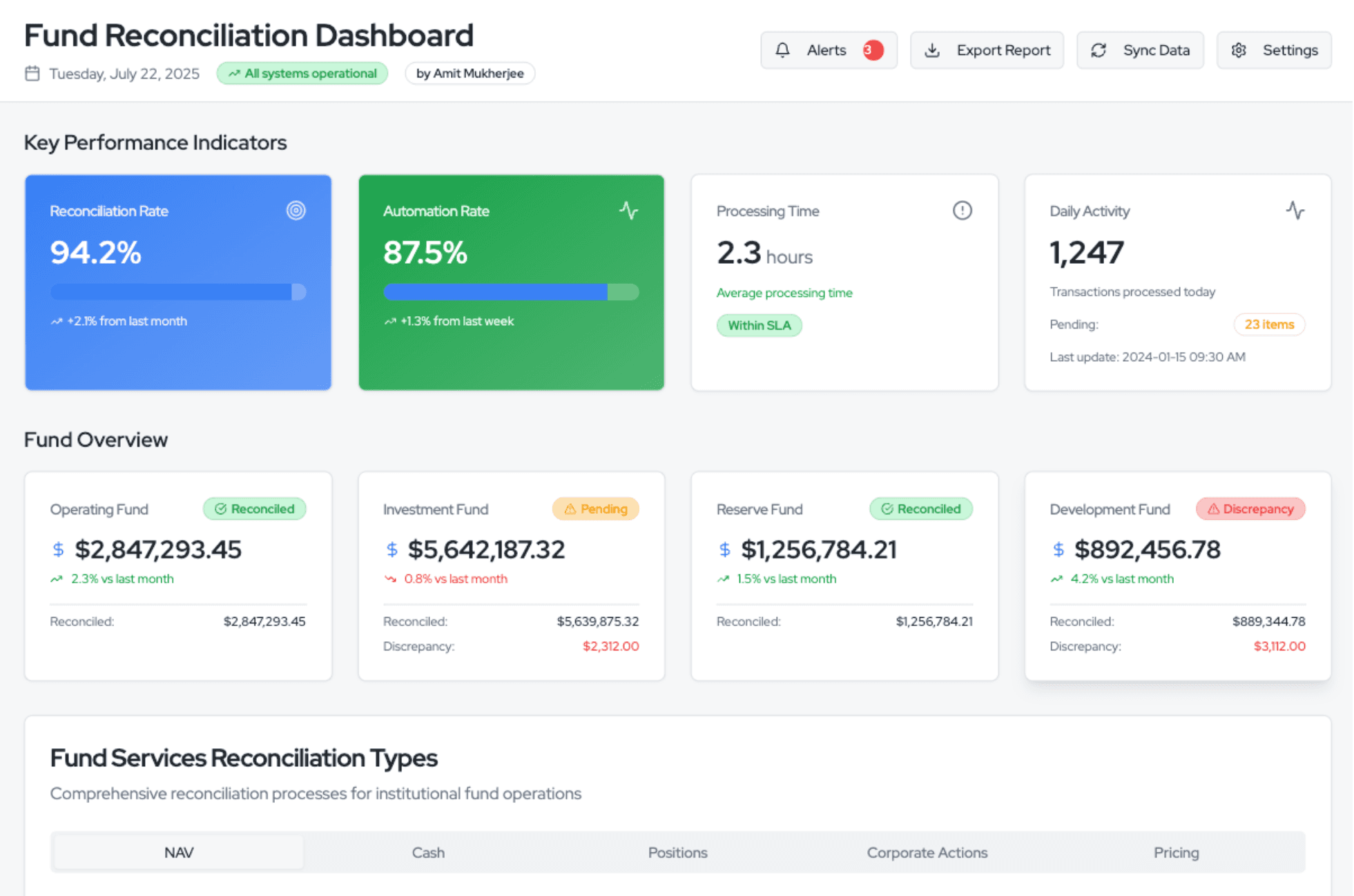Click the refresh icon on Sync Data
Image resolution: width=1354 pixels, height=896 pixels.
pyautogui.click(x=1099, y=50)
